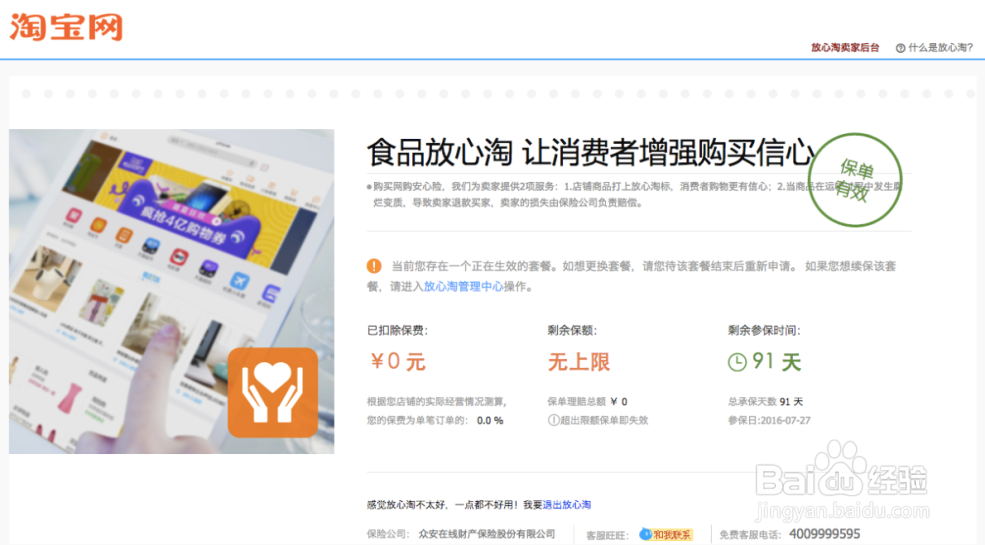This screenshot has width=985, height=545.
Task: Select headline 食品放心淘 让消费者增强购买信心
Action: 590,153
